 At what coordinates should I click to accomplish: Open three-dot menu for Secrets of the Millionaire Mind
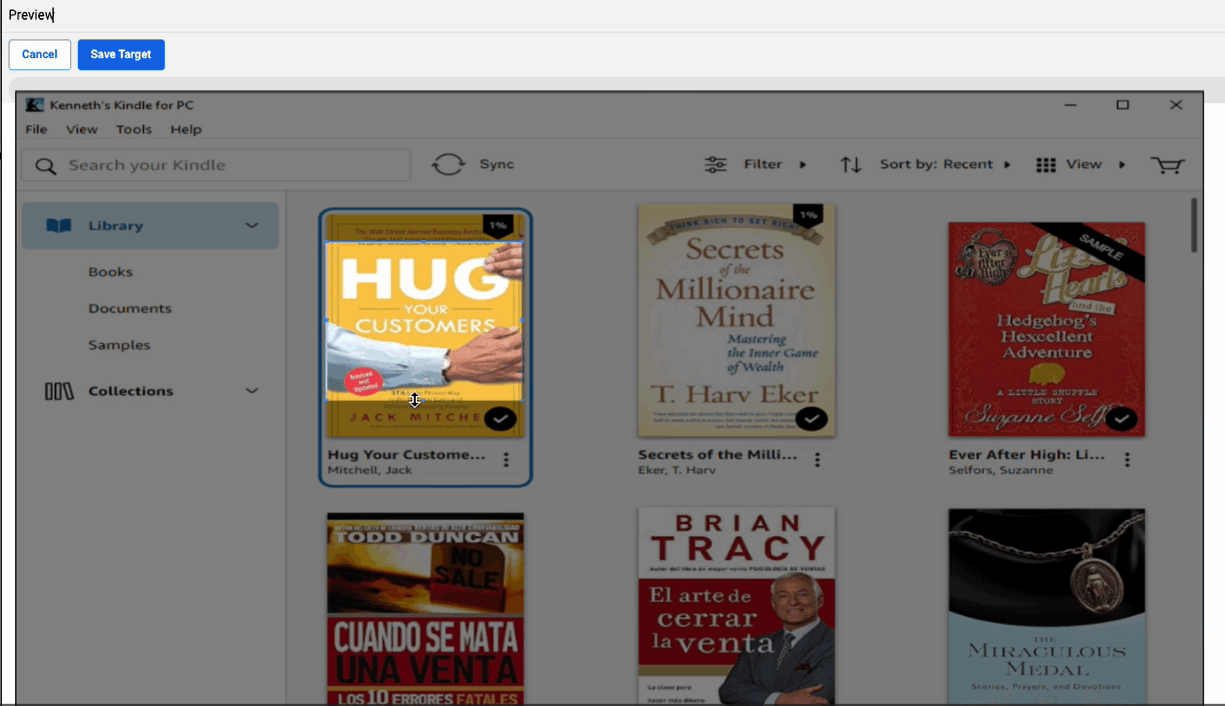(817, 460)
